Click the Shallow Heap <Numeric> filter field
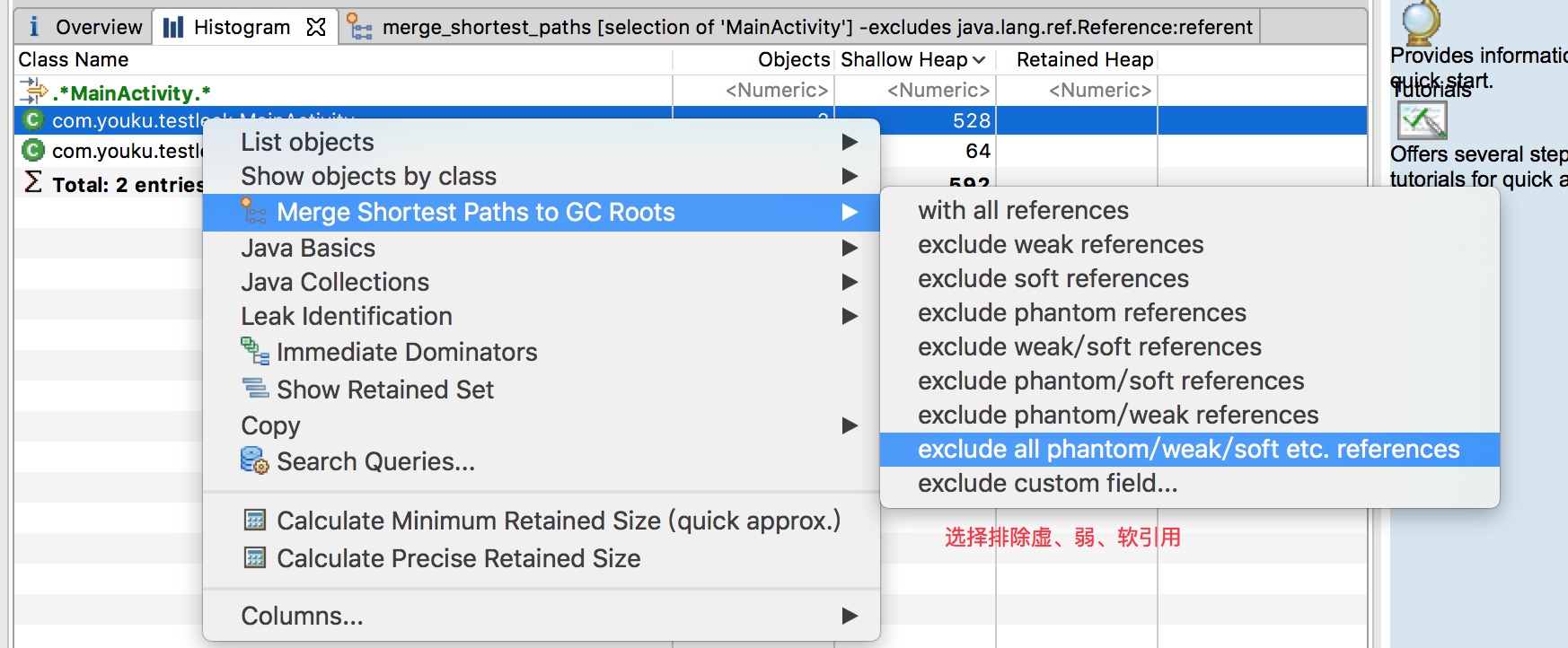This screenshot has width=1568, height=648. 915,91
